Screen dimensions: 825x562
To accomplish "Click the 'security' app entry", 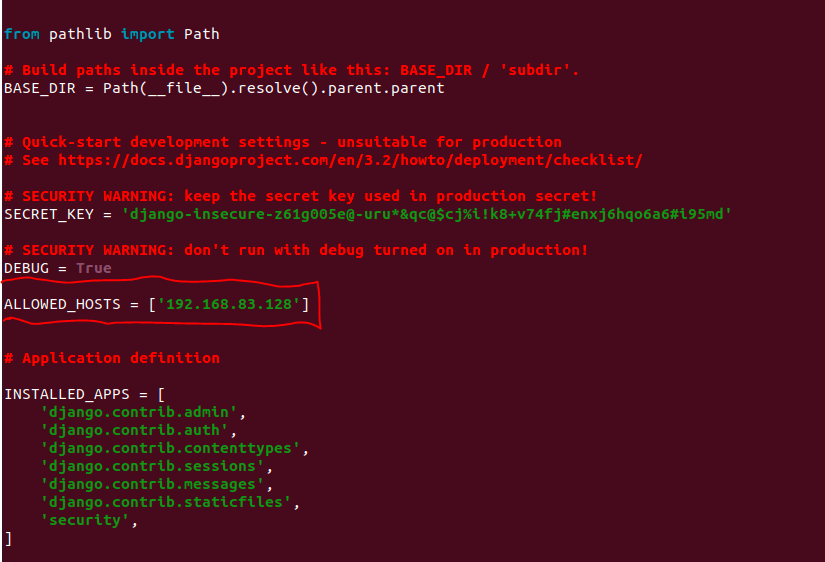I will 85,520.
